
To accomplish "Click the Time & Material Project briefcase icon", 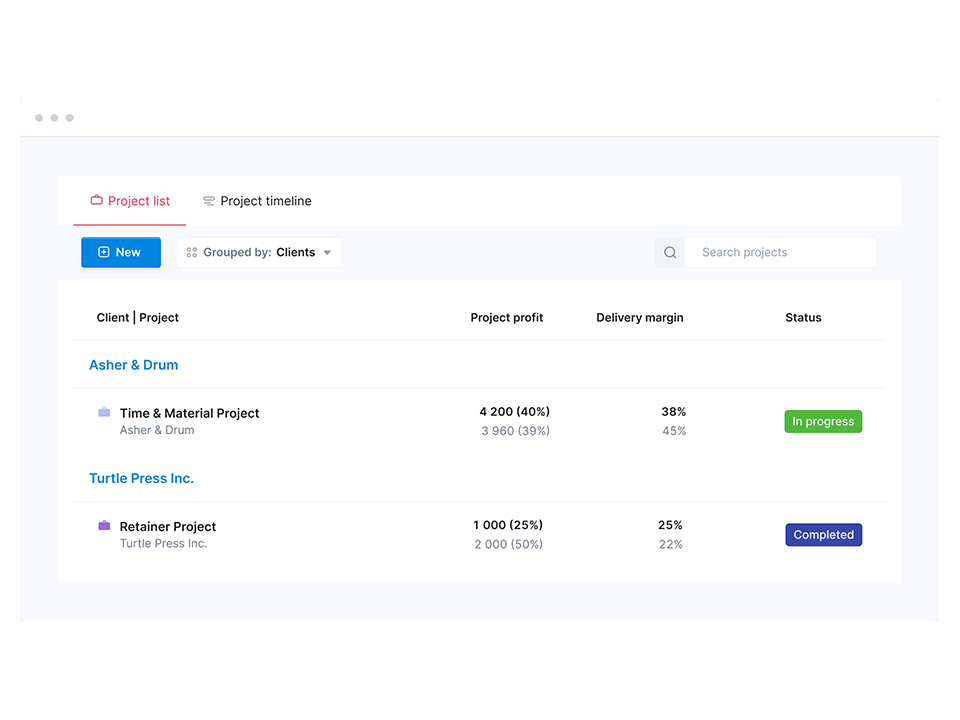I will tap(104, 412).
